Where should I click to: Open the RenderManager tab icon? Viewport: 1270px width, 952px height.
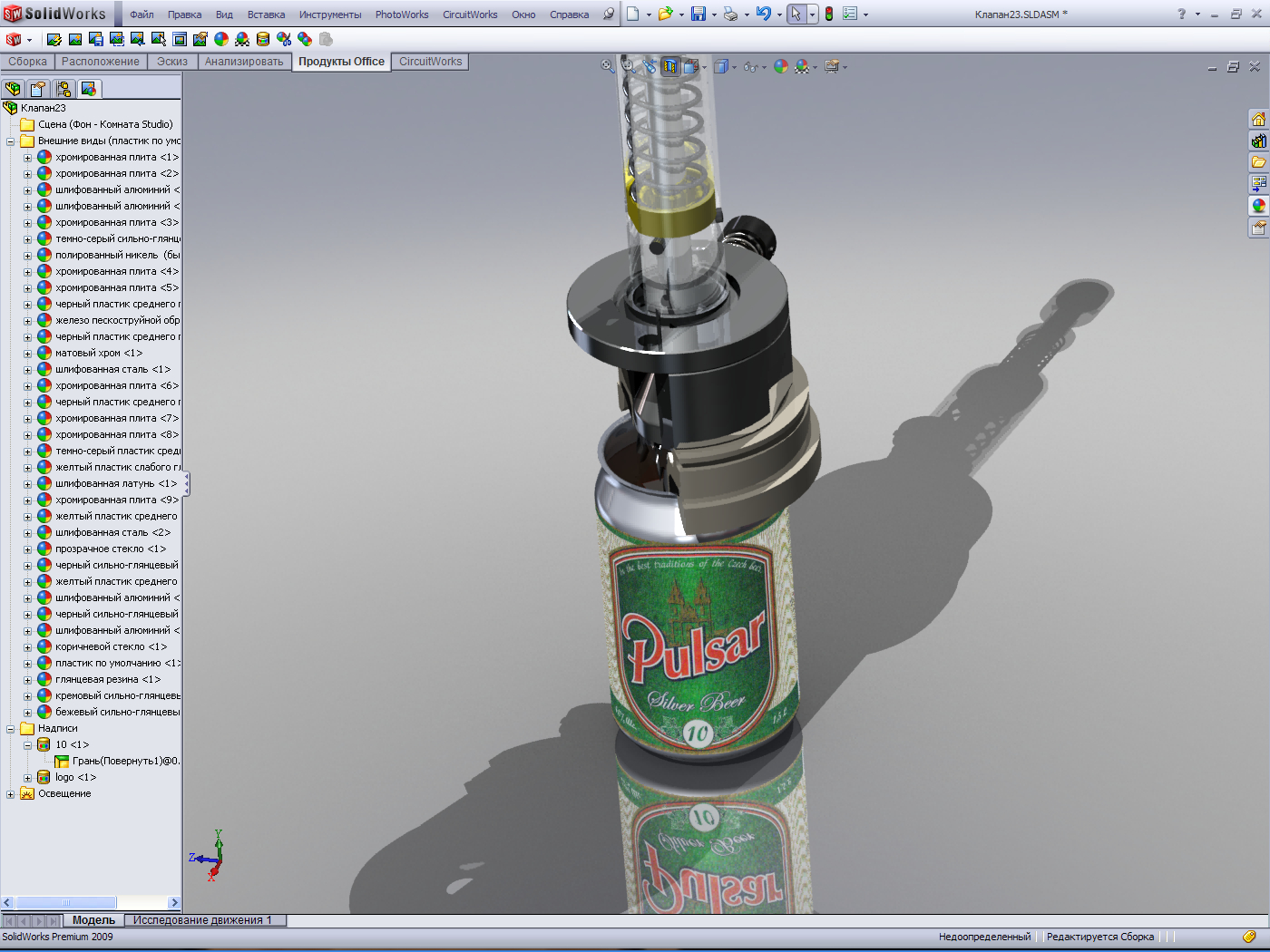coord(89,89)
